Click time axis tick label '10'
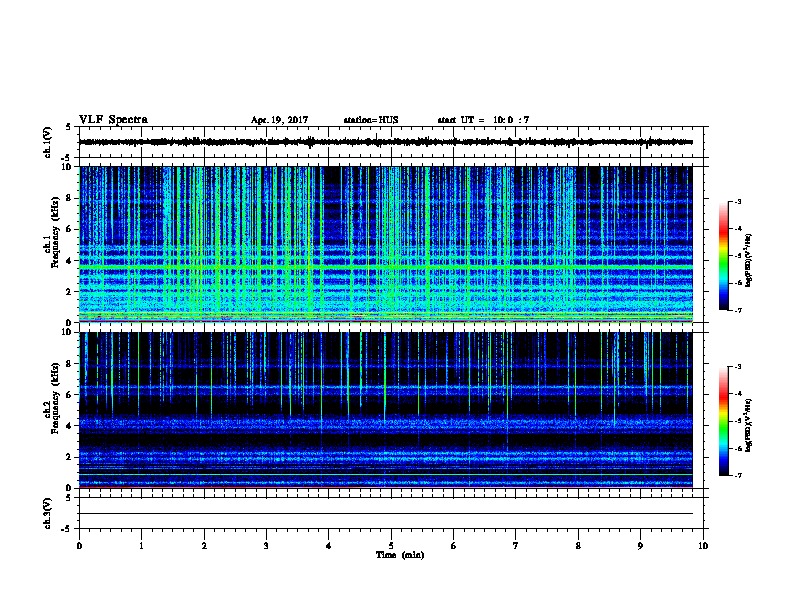Viewport: 792px width, 612px height. [x=703, y=546]
